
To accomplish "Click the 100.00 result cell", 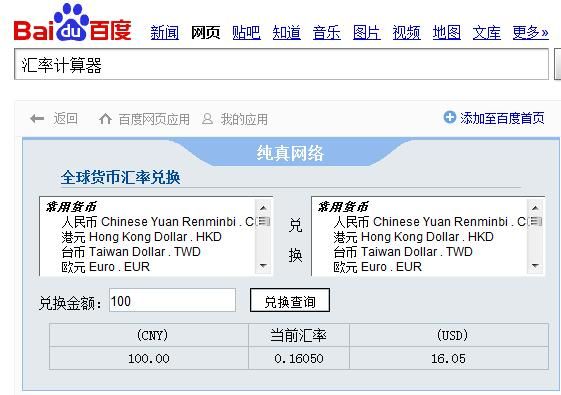I will pos(149,358).
